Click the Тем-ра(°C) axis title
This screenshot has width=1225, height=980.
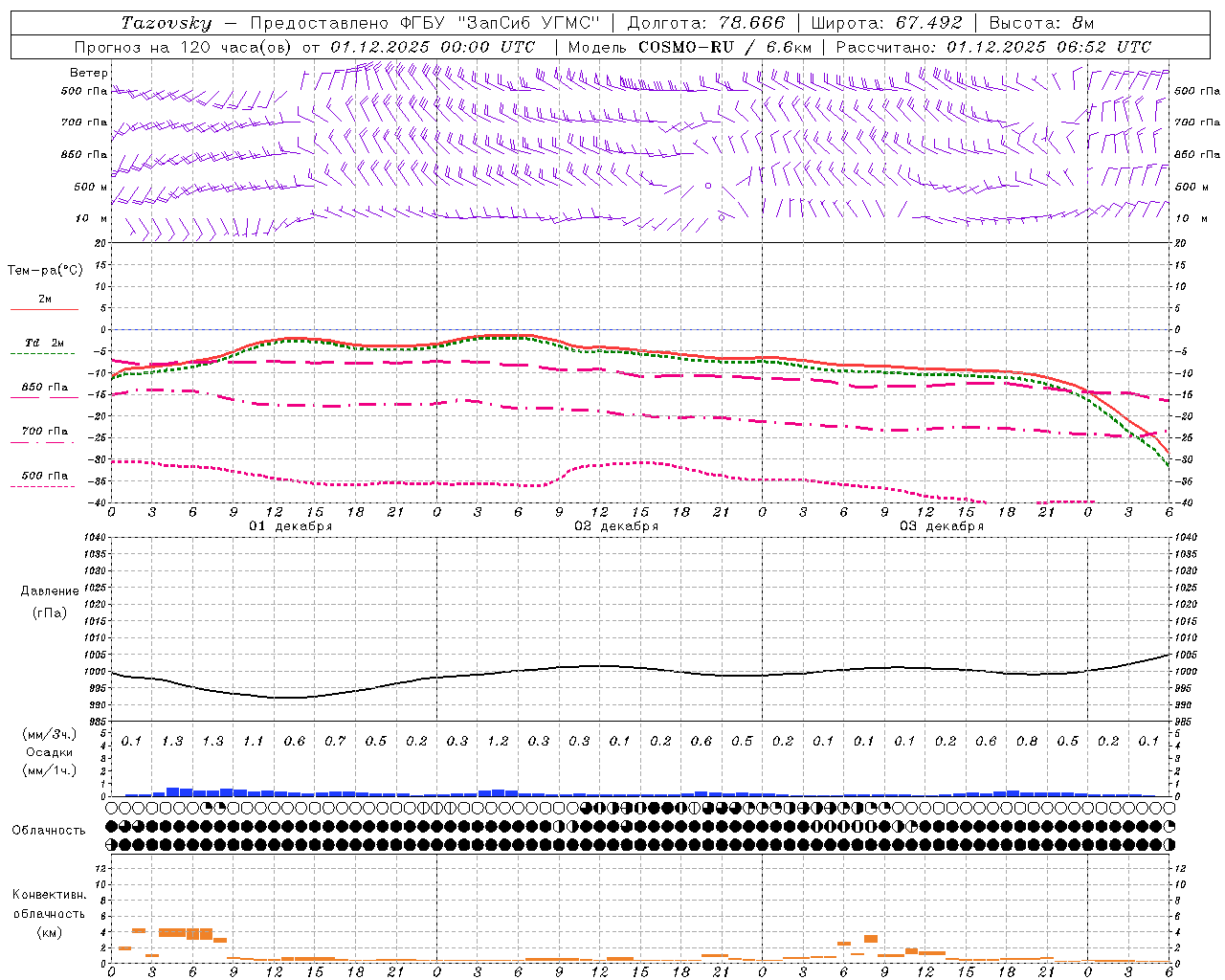coord(45,271)
